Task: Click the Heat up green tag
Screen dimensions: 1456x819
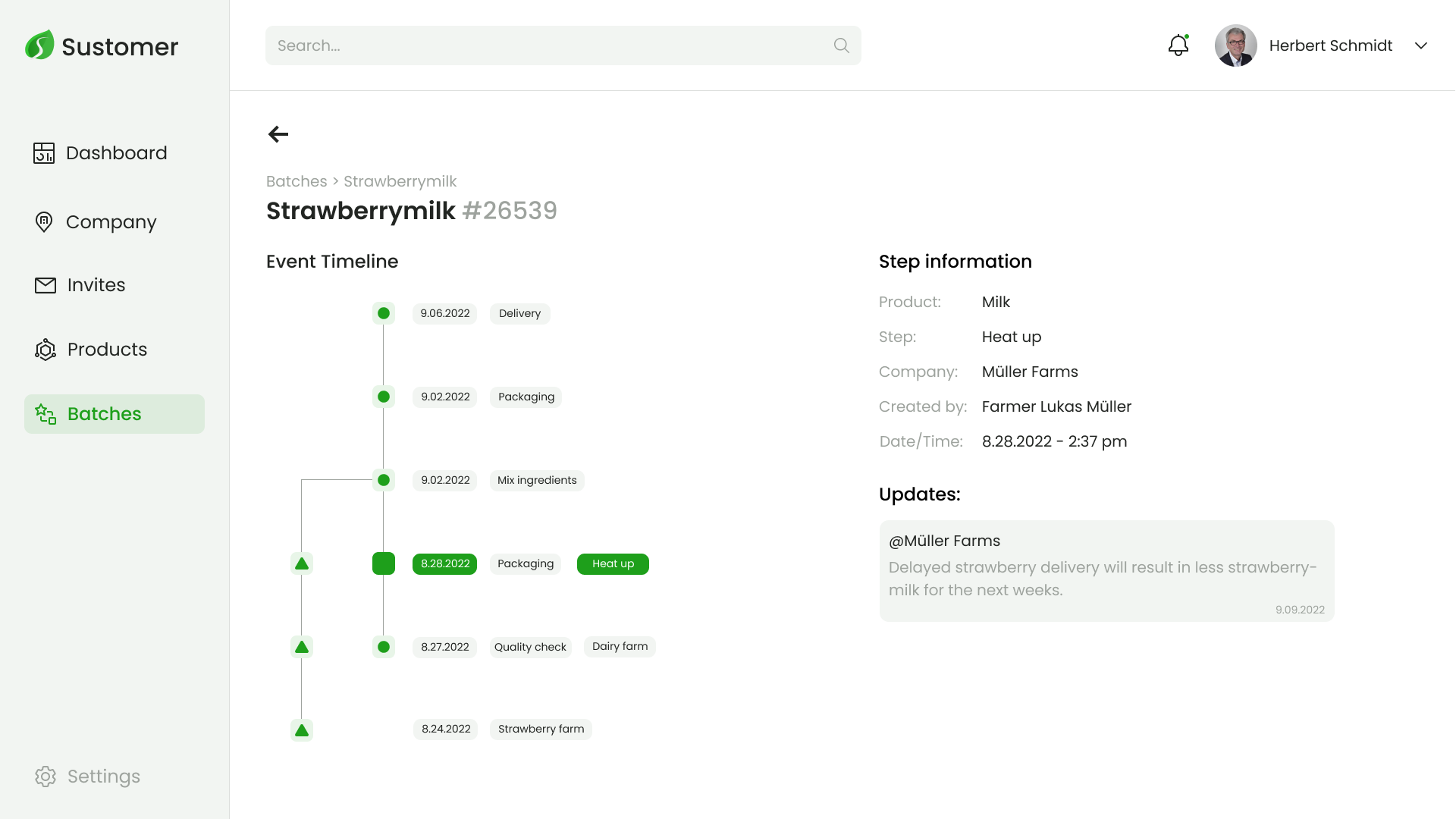Action: click(613, 563)
